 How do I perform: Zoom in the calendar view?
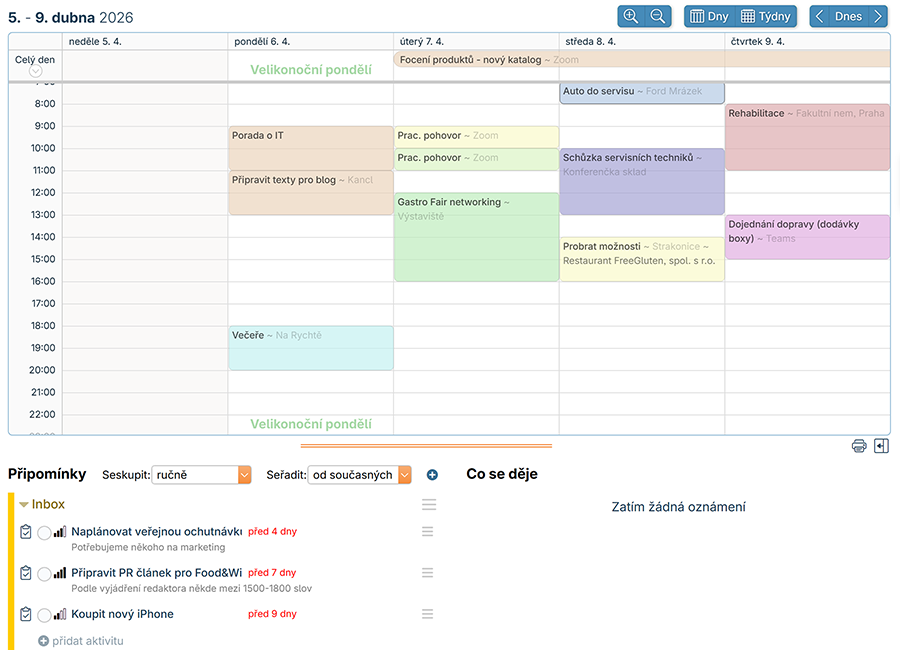click(x=631, y=16)
